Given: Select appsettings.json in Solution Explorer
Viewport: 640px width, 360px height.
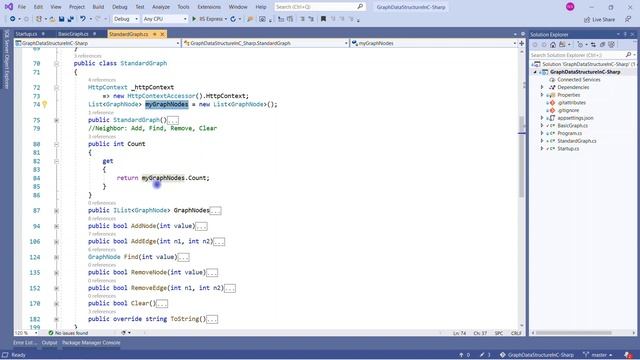Looking at the screenshot, I should [575, 118].
